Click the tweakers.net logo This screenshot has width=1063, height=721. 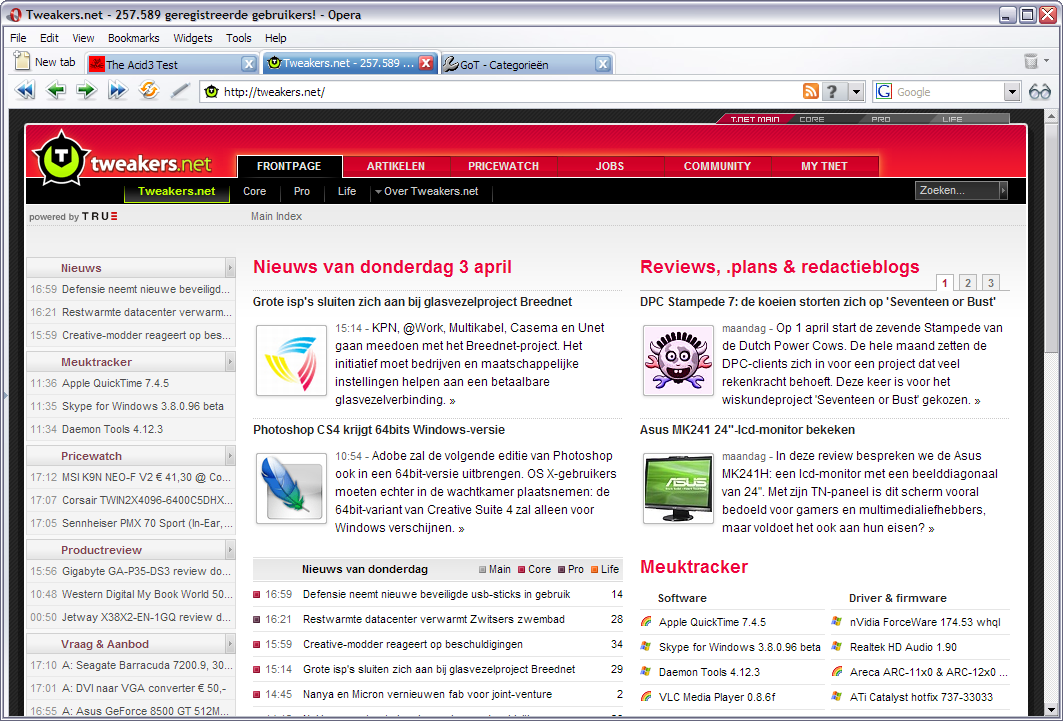pyautogui.click(x=123, y=160)
